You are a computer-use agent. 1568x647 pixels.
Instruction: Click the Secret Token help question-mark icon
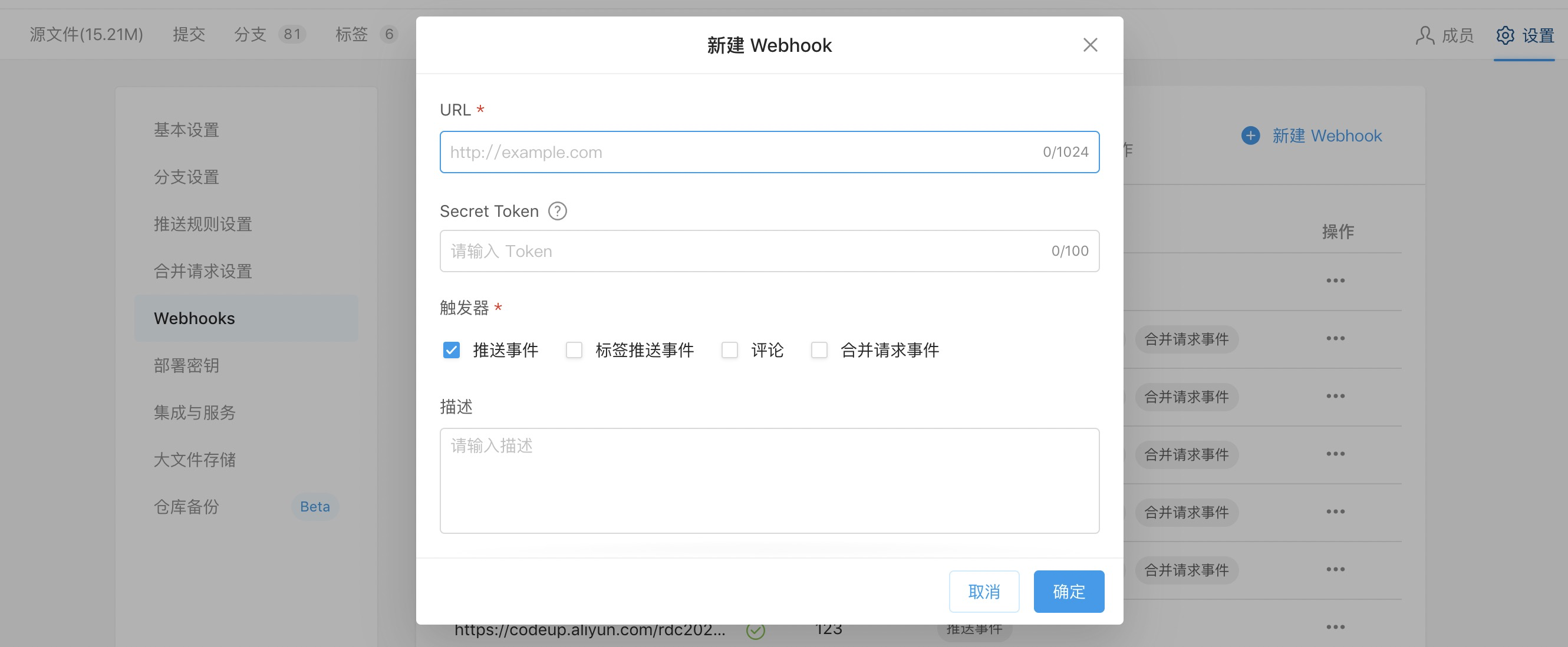coord(557,211)
